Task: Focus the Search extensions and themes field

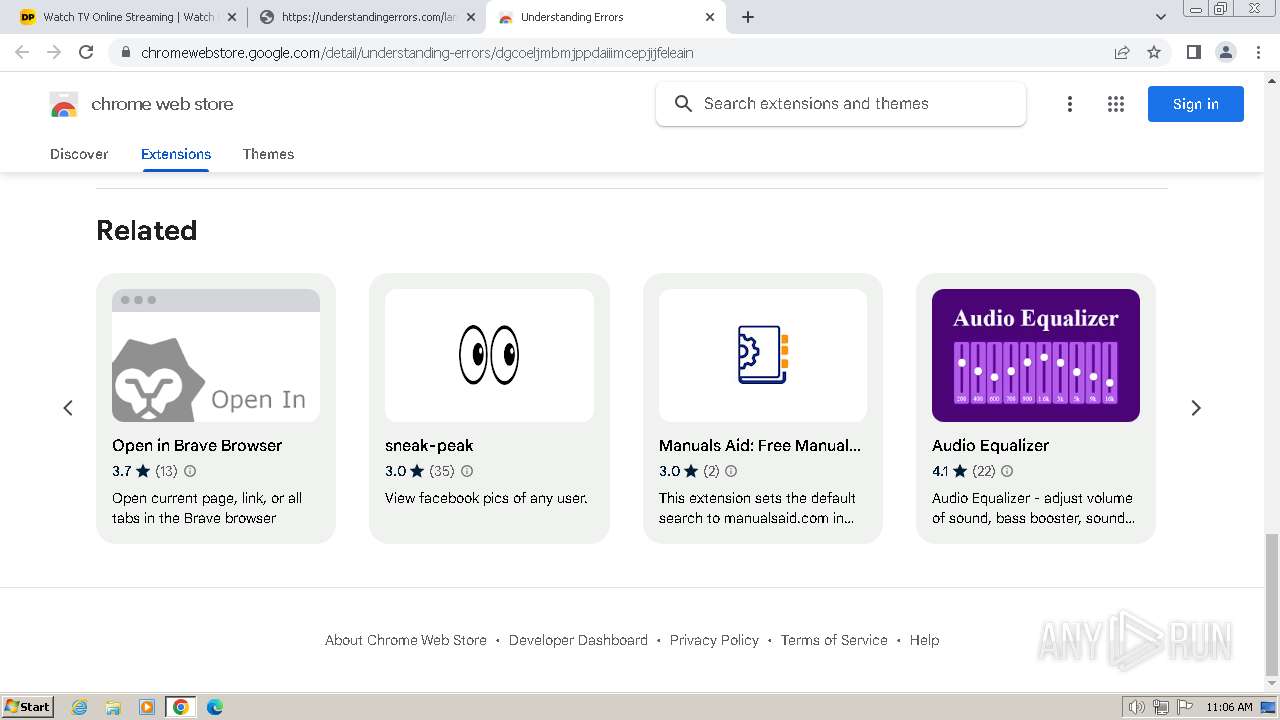Action: tap(840, 104)
